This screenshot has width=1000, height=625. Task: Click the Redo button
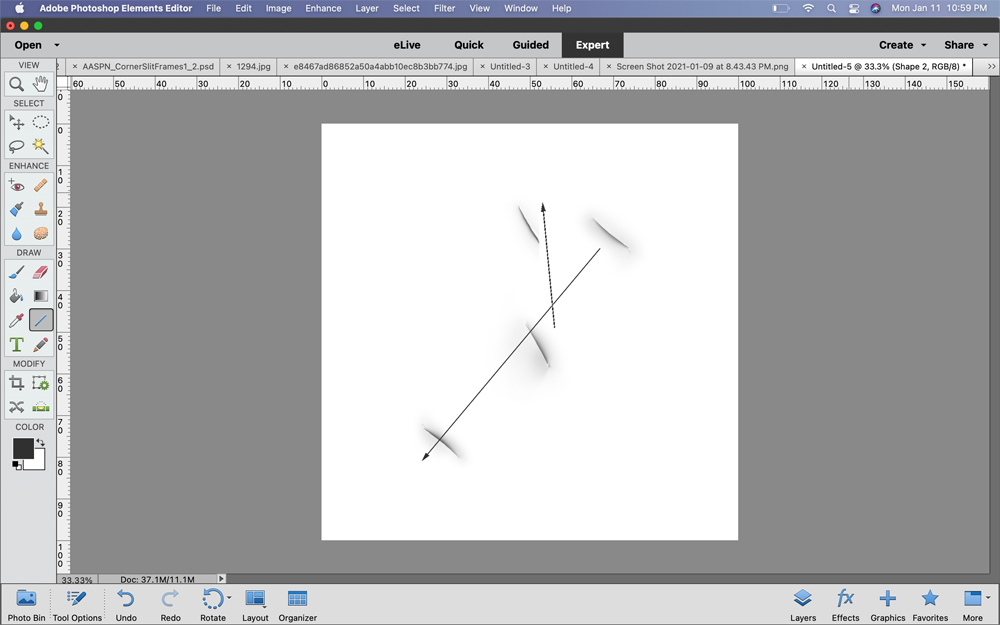[x=170, y=605]
